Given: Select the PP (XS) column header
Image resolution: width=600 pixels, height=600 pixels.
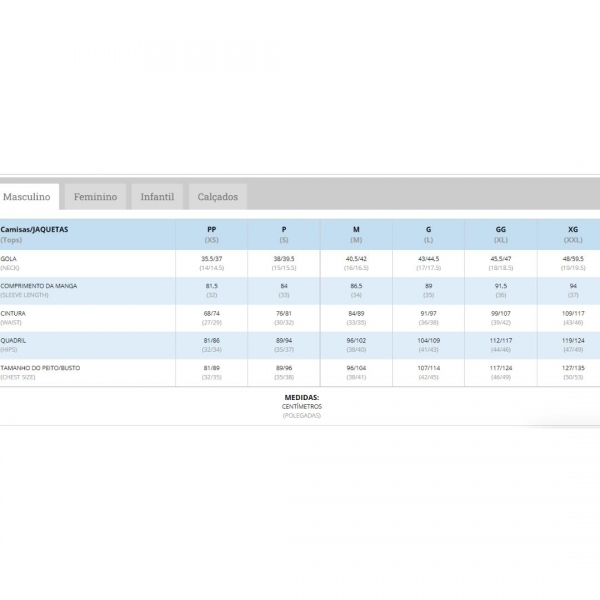Looking at the screenshot, I should point(212,234).
